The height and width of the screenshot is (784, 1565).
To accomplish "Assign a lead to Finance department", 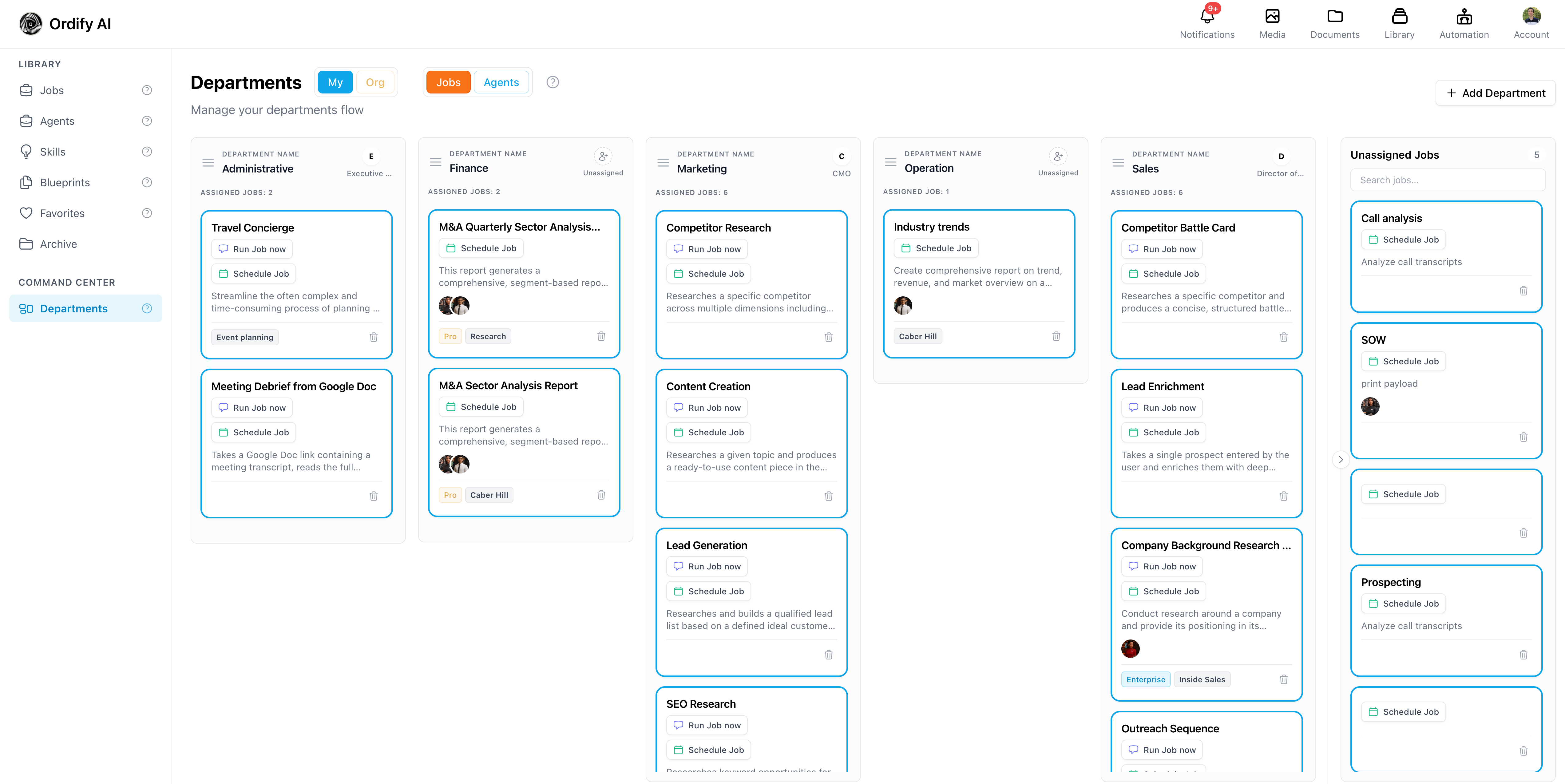I will 603,156.
